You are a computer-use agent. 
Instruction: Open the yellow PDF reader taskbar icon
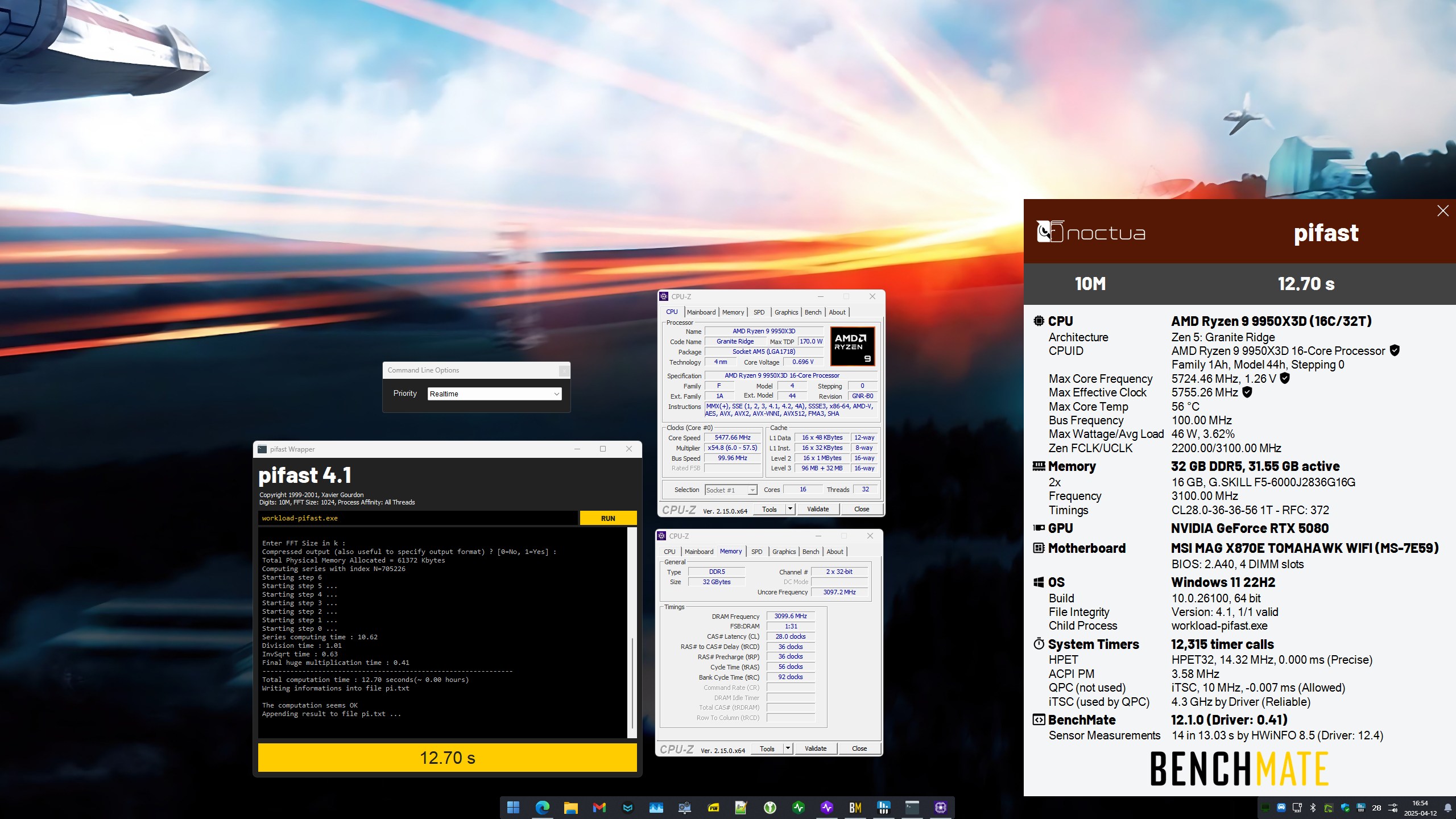point(713,807)
